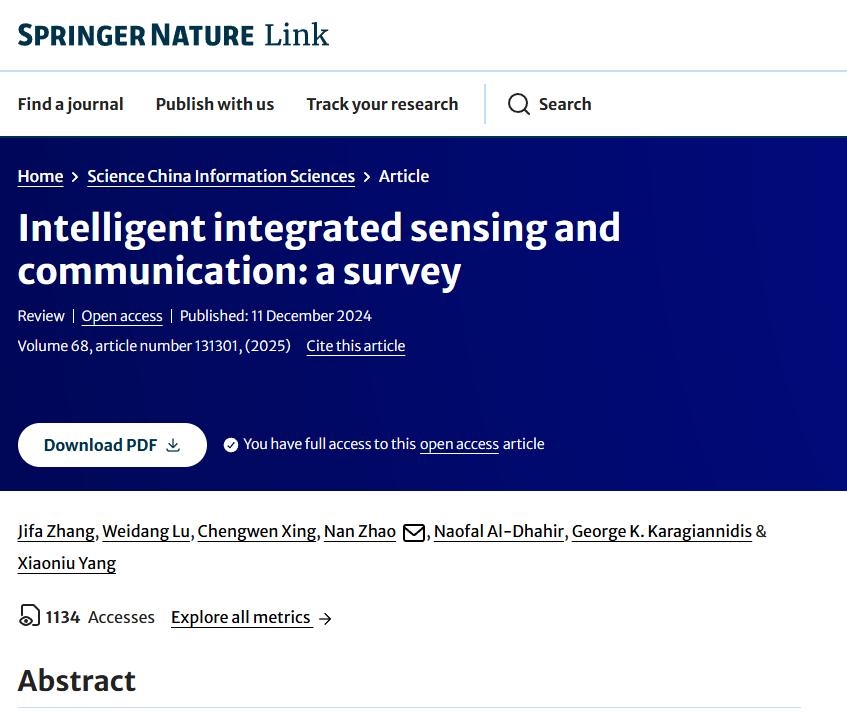Image resolution: width=847 pixels, height=713 pixels.
Task: Click the full access checkmark icon
Action: (231, 445)
